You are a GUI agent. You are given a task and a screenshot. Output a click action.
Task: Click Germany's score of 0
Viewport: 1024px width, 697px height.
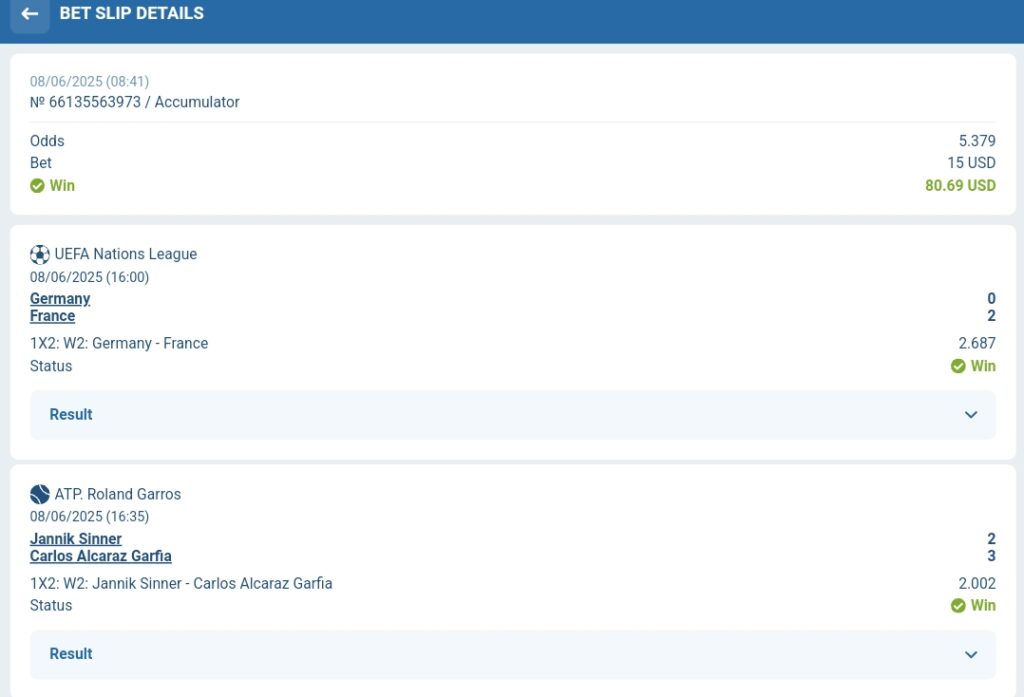click(991, 299)
